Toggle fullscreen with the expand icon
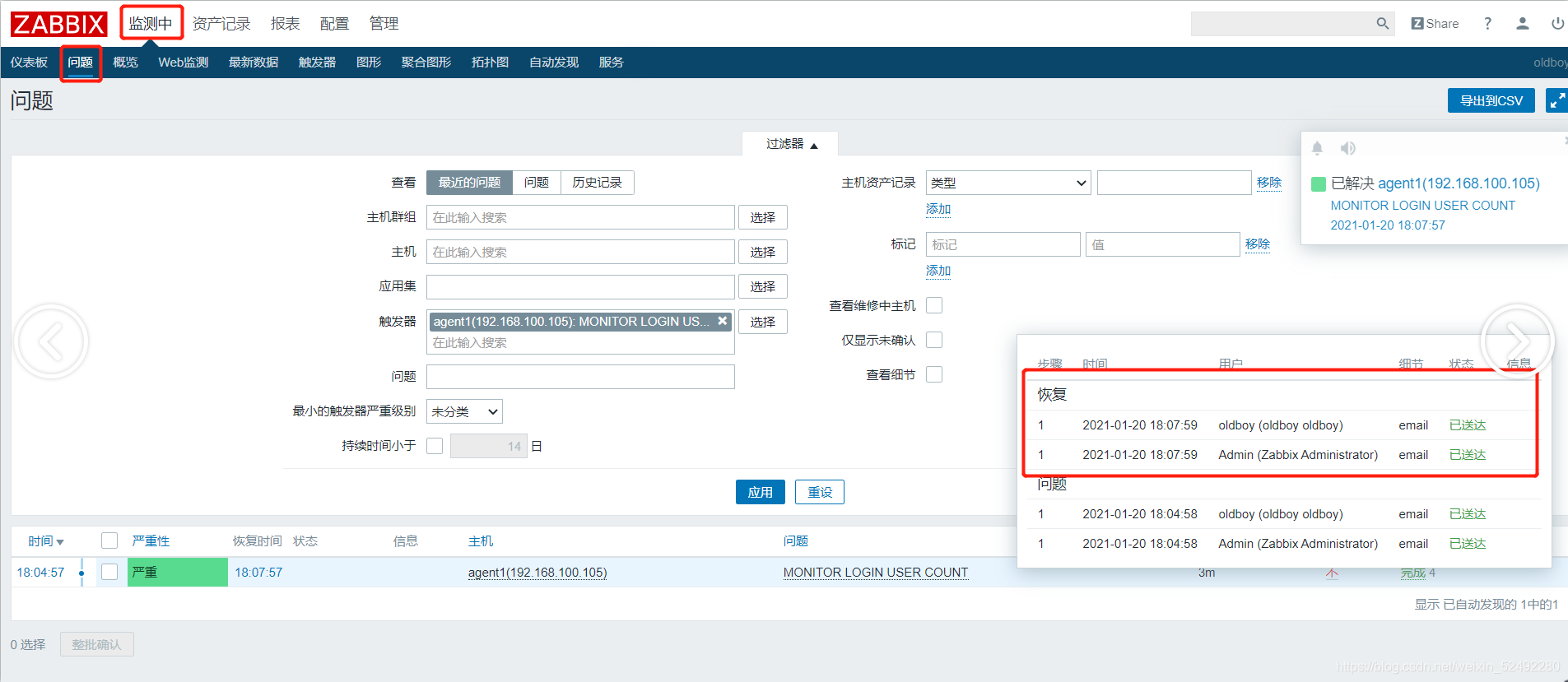This screenshot has width=1568, height=682. pyautogui.click(x=1556, y=100)
